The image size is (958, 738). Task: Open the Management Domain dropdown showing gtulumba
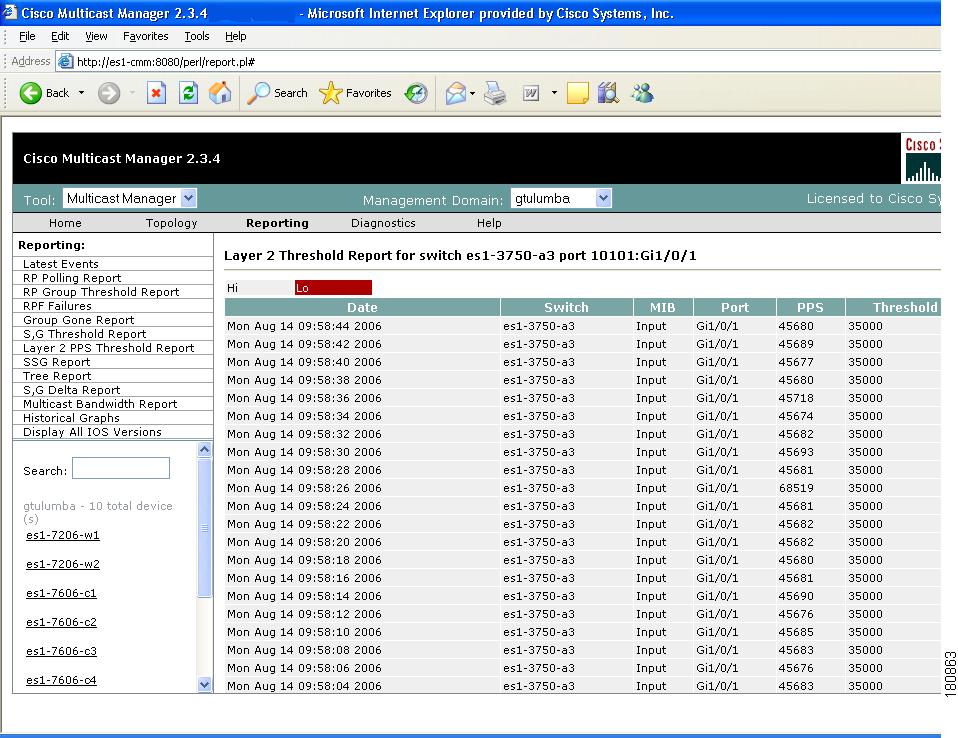[x=561, y=199]
